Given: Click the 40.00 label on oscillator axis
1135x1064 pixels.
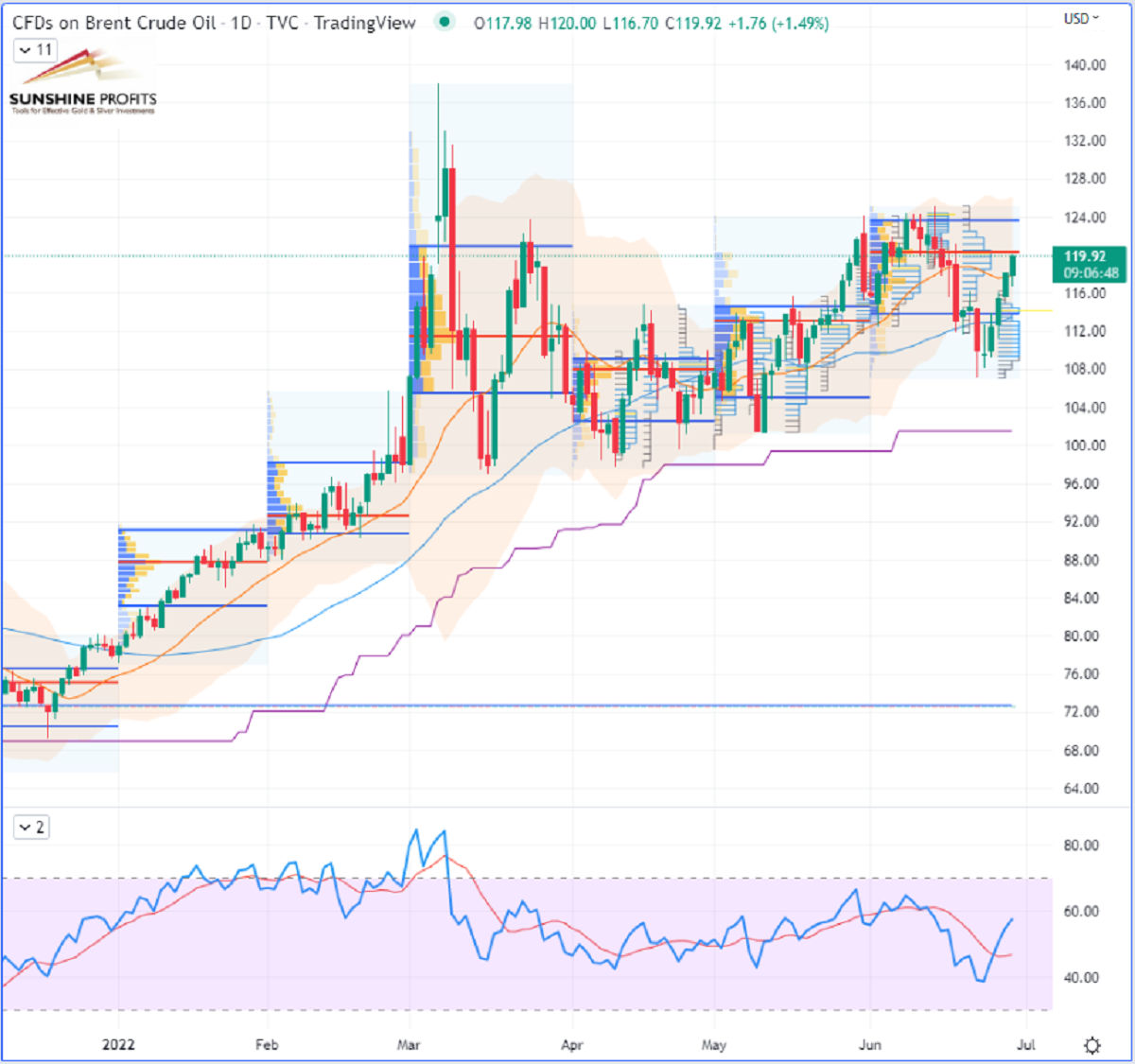Looking at the screenshot, I should pos(1081,978).
